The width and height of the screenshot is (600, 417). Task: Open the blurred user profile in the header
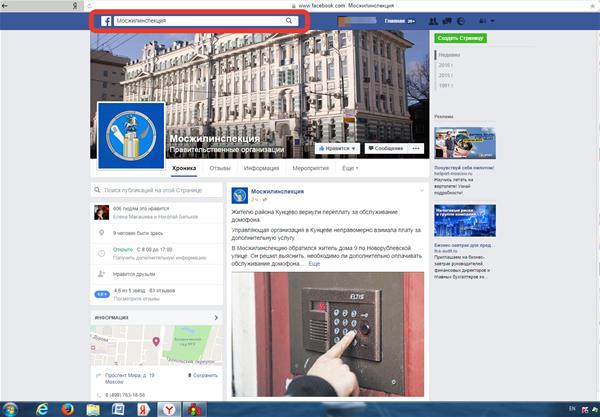click(357, 21)
